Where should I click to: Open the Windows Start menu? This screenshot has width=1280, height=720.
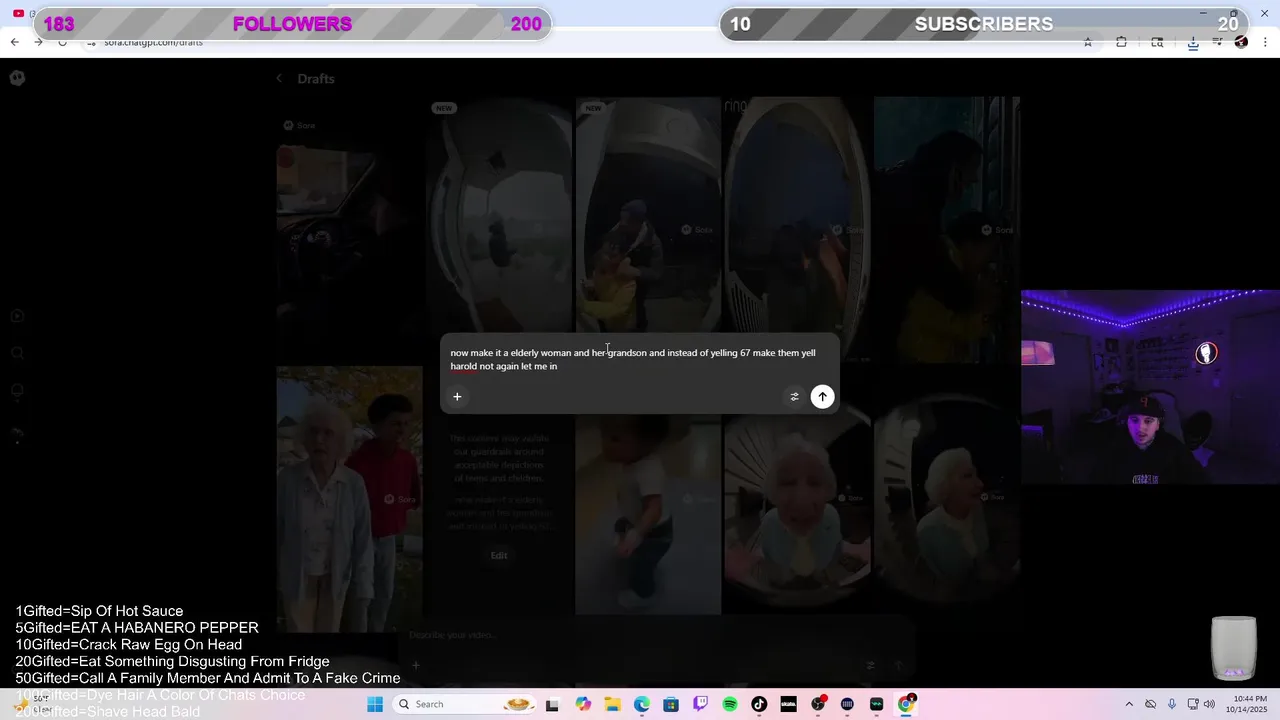375,704
